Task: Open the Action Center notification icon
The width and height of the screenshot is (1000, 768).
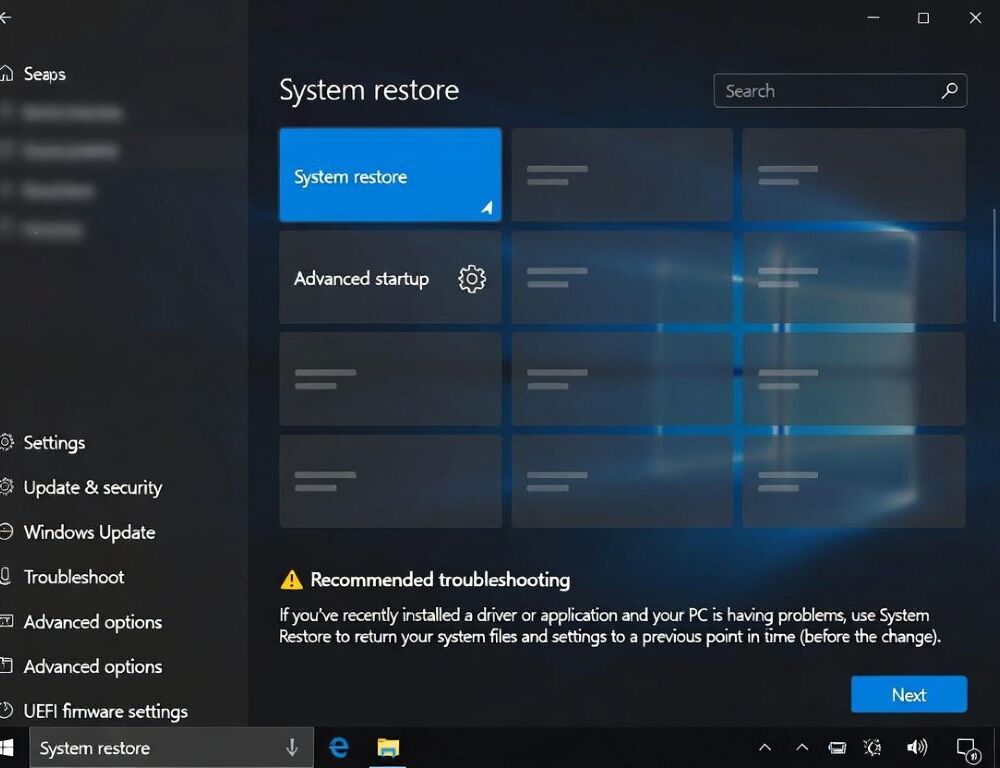Action: coord(968,747)
